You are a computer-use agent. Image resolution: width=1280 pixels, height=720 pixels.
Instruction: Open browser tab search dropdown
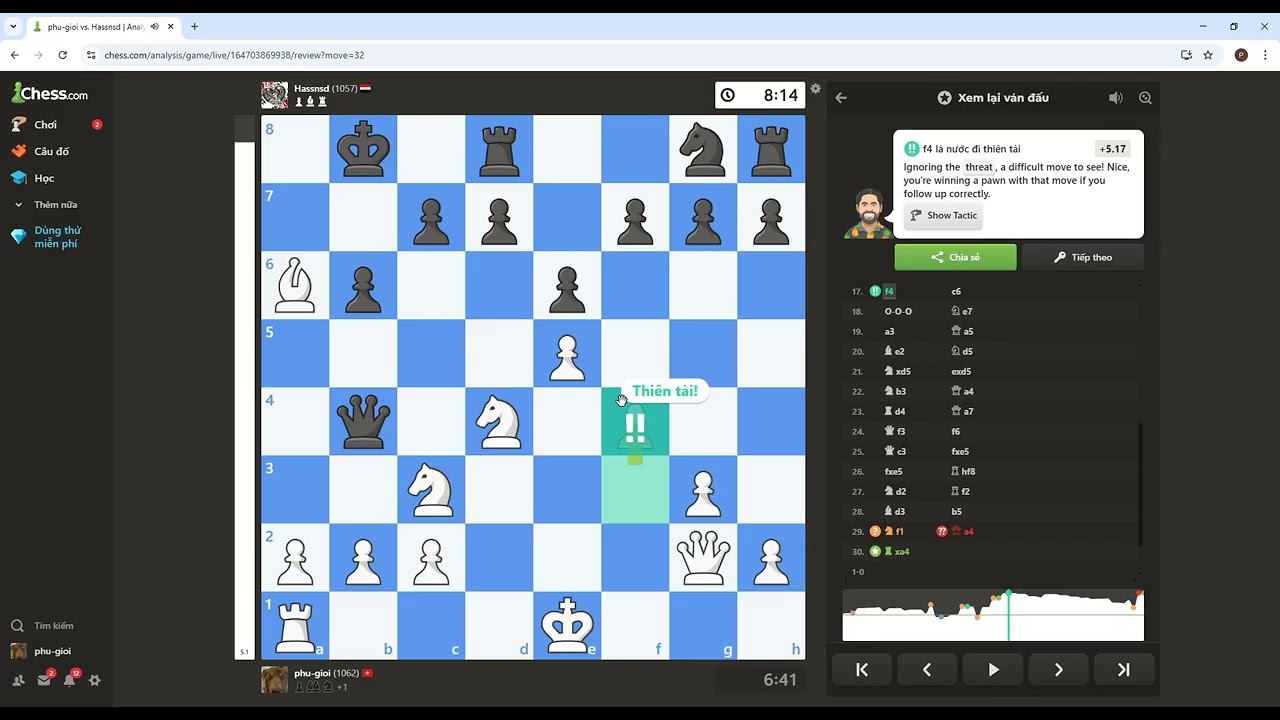pos(13,26)
